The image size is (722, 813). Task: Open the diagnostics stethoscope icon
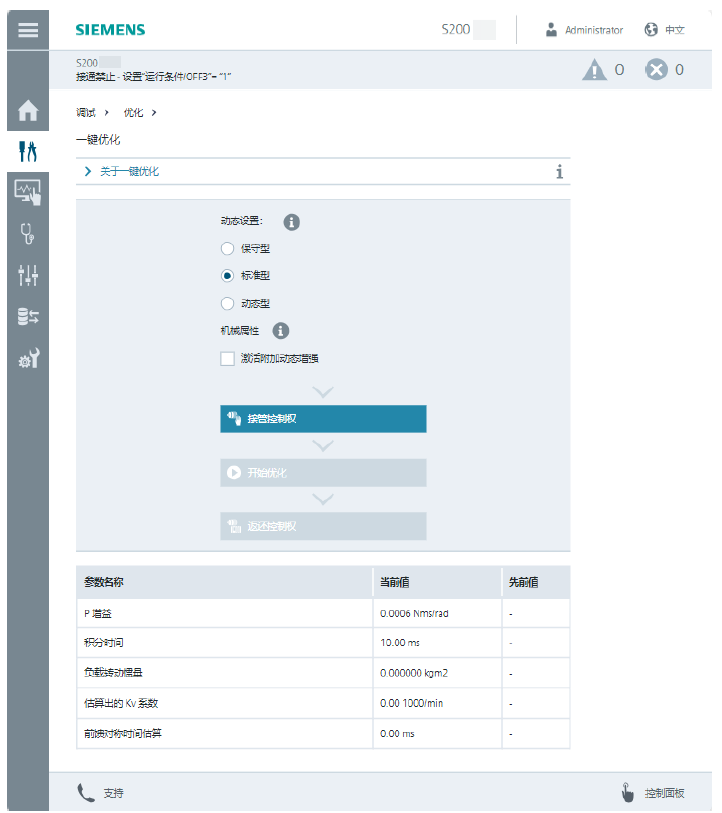pyautogui.click(x=28, y=234)
